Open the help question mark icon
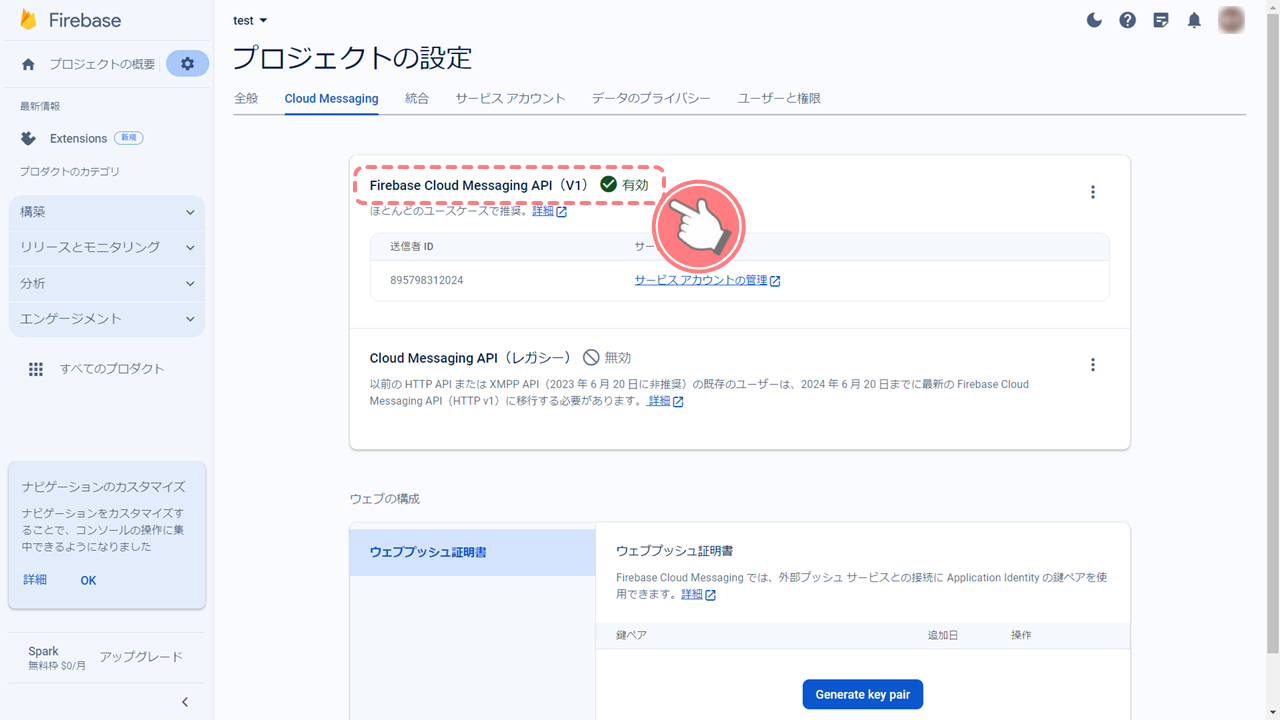1280x720 pixels. tap(1127, 20)
